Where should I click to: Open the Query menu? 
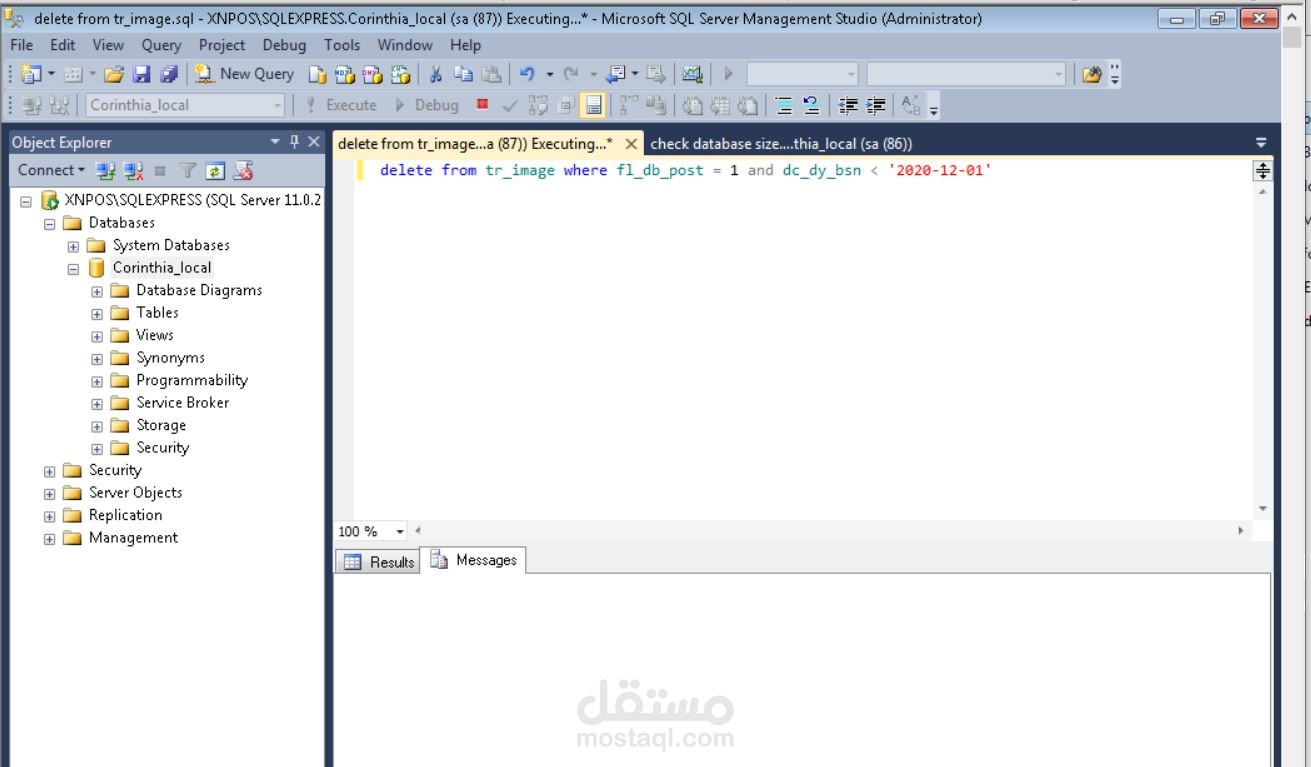coord(161,45)
